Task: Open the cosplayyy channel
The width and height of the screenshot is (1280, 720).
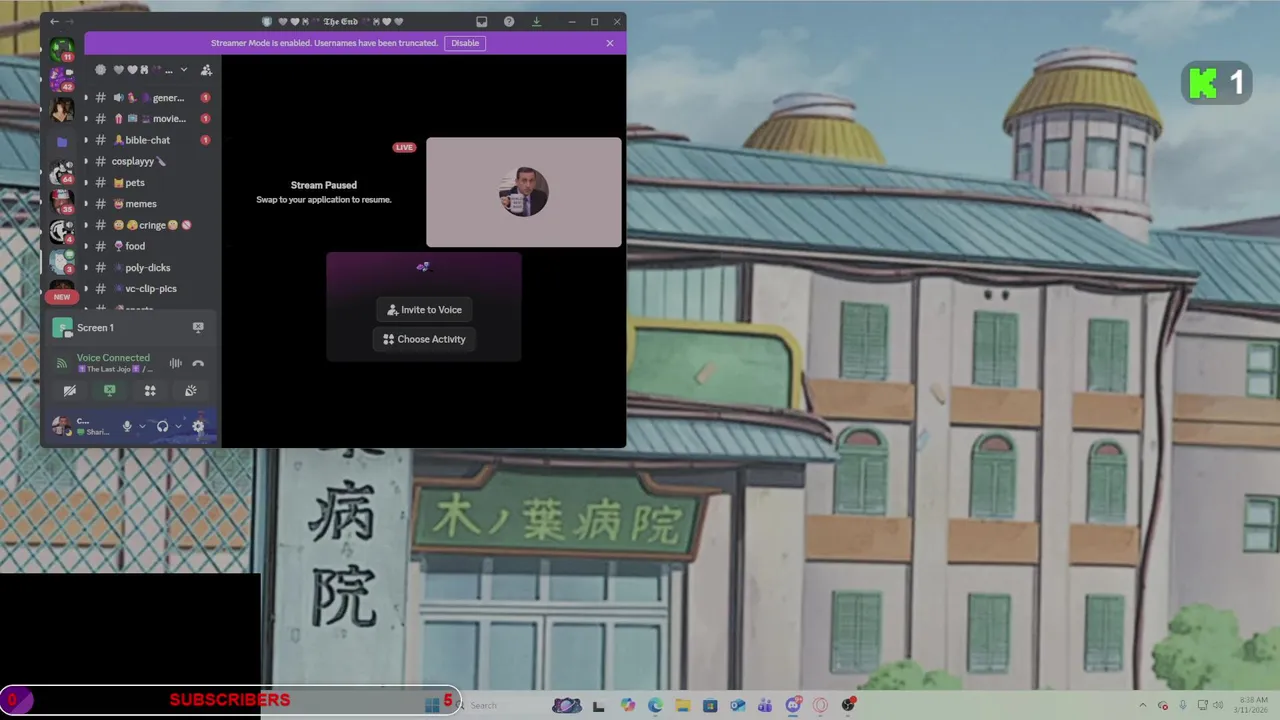Action: pos(150,161)
